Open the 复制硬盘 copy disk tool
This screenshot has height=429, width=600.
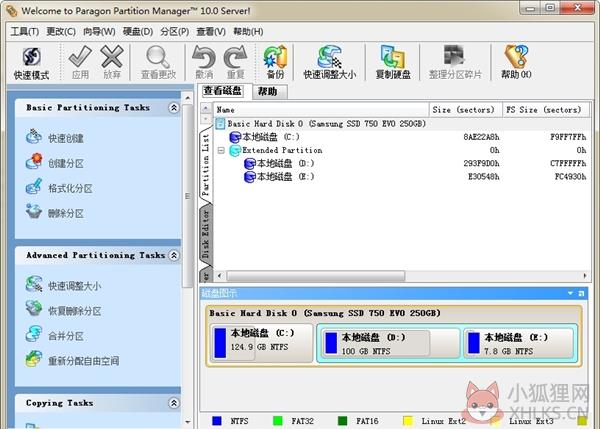point(393,62)
